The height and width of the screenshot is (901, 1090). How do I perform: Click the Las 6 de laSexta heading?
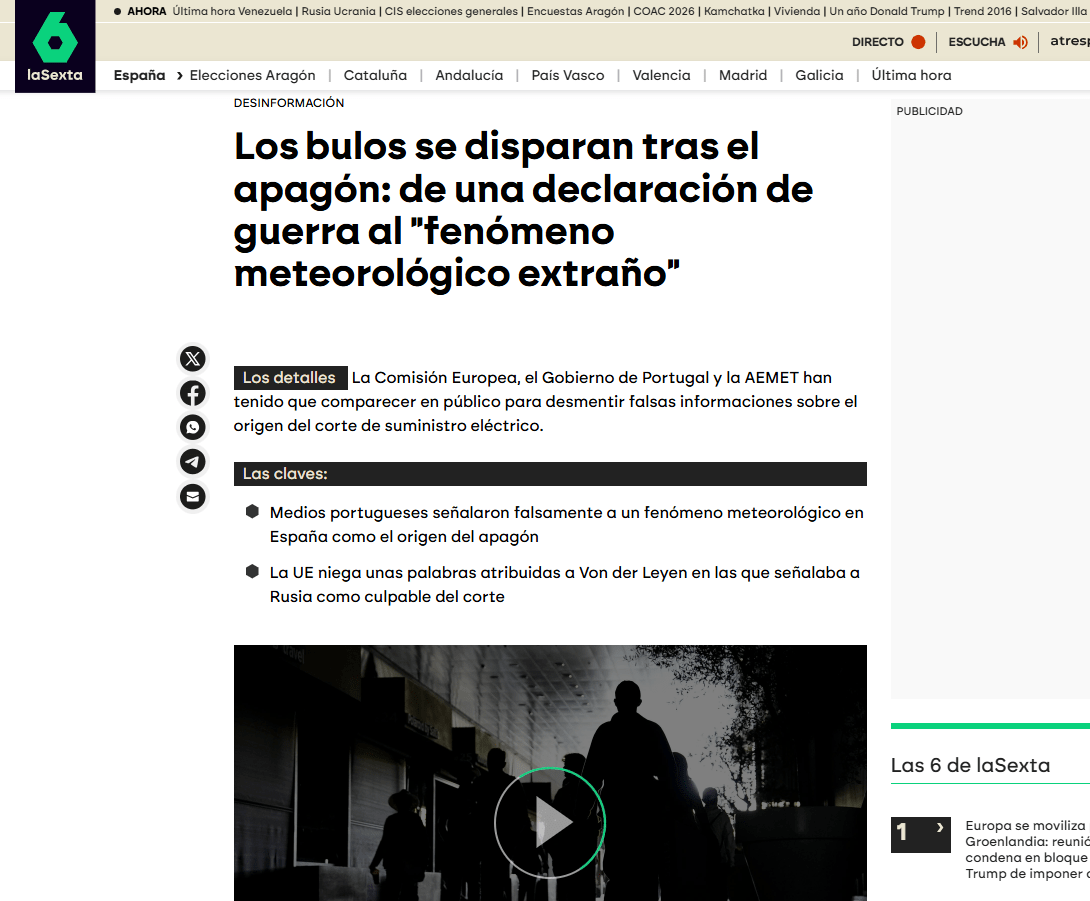click(x=970, y=765)
